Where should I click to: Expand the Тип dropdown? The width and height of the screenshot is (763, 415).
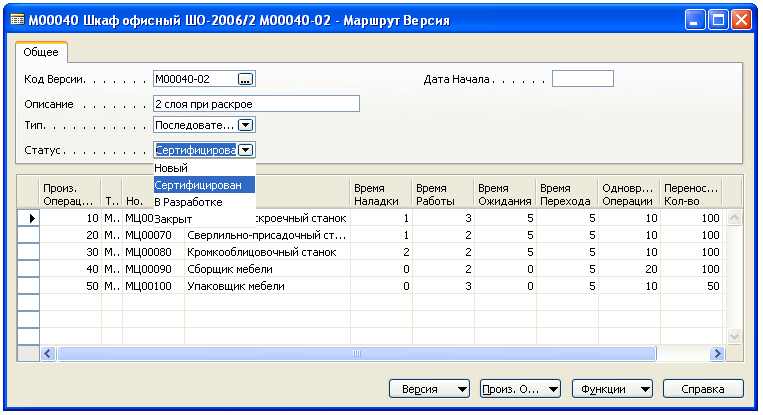coord(246,125)
